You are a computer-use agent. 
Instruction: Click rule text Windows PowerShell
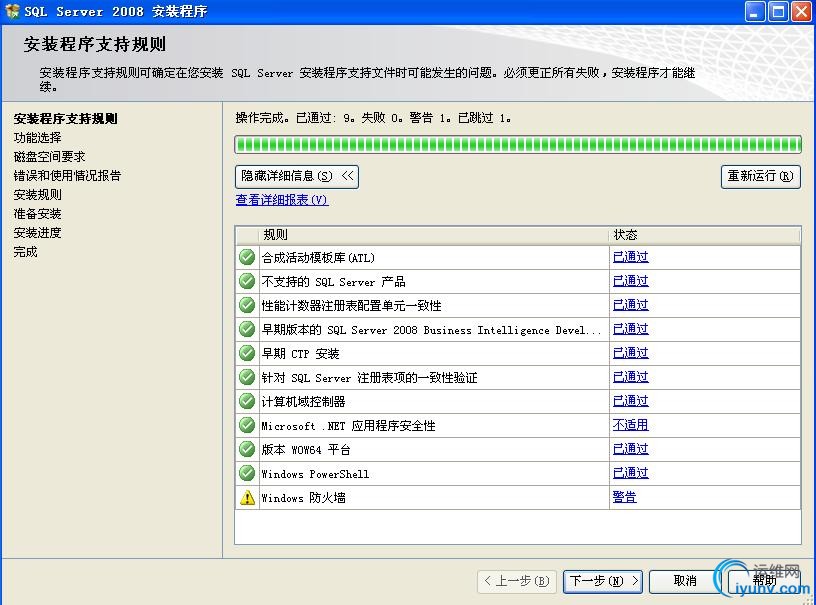[315, 474]
